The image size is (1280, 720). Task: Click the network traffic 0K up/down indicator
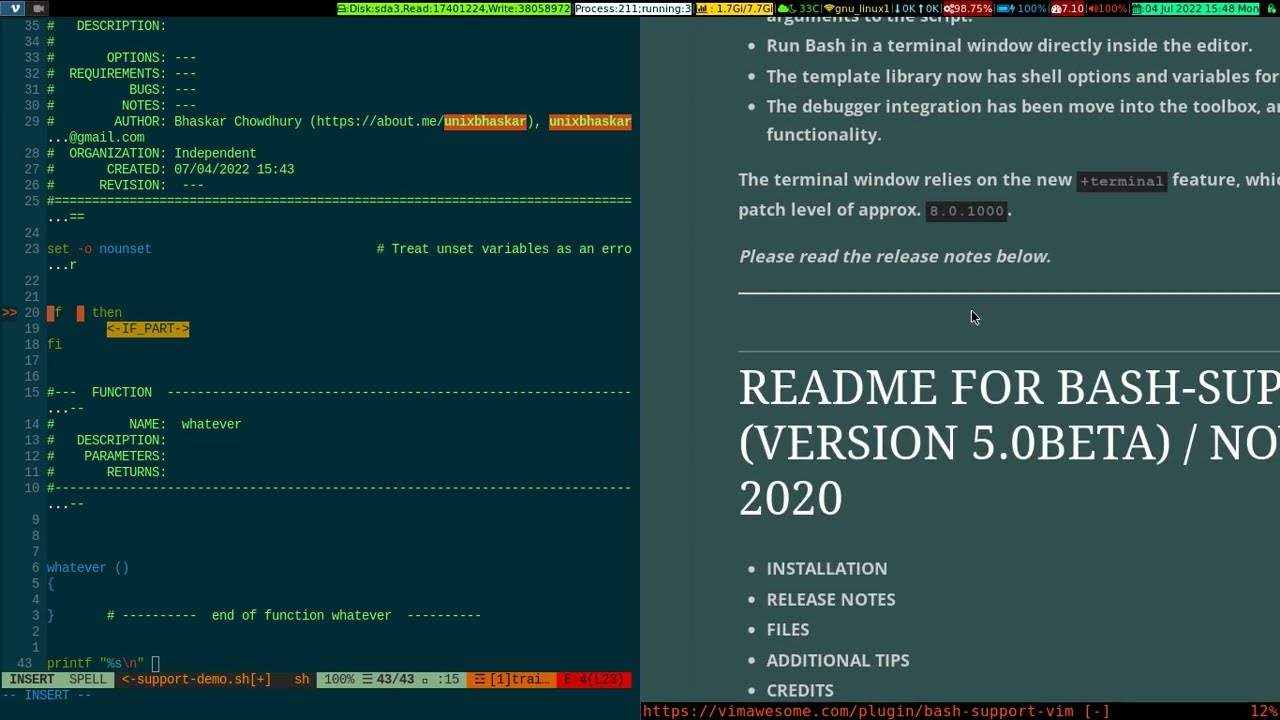pyautogui.click(x=915, y=8)
